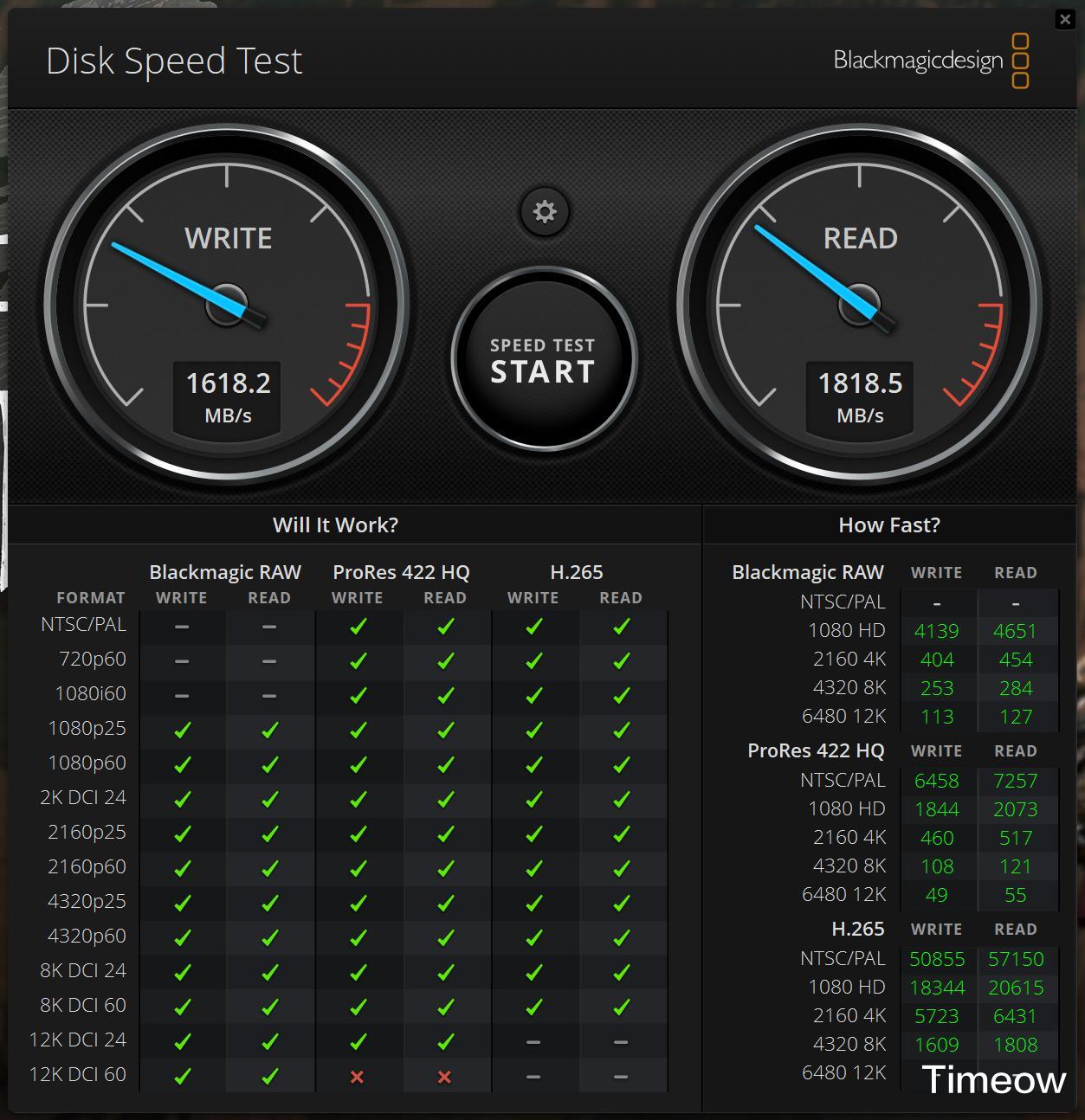The height and width of the screenshot is (1120, 1085).
Task: Click H.265 NTSC/PAL read value 57150
Action: tap(1016, 959)
